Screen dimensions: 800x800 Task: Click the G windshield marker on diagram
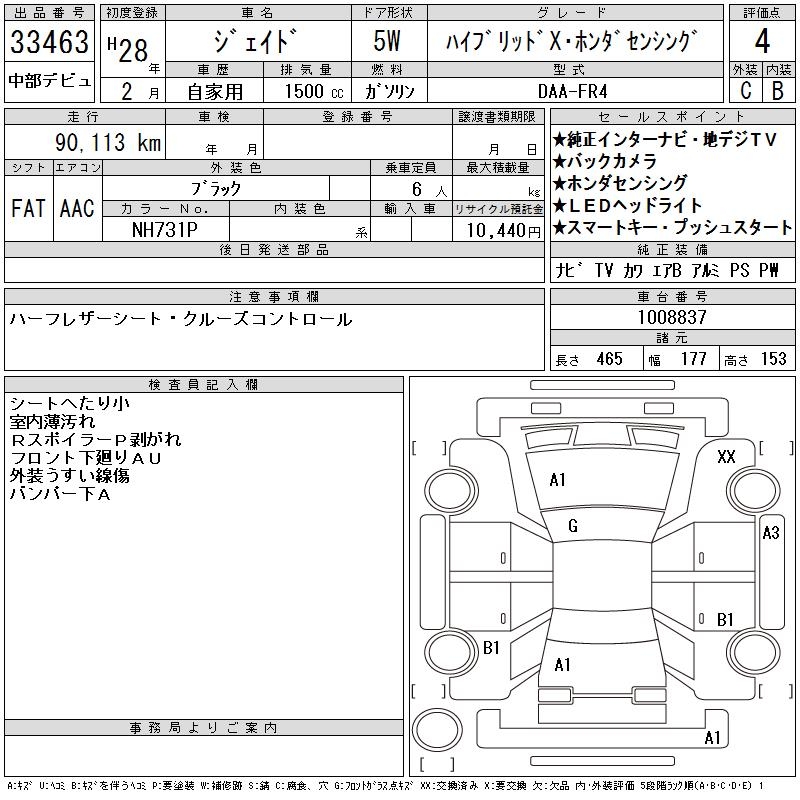(572, 527)
